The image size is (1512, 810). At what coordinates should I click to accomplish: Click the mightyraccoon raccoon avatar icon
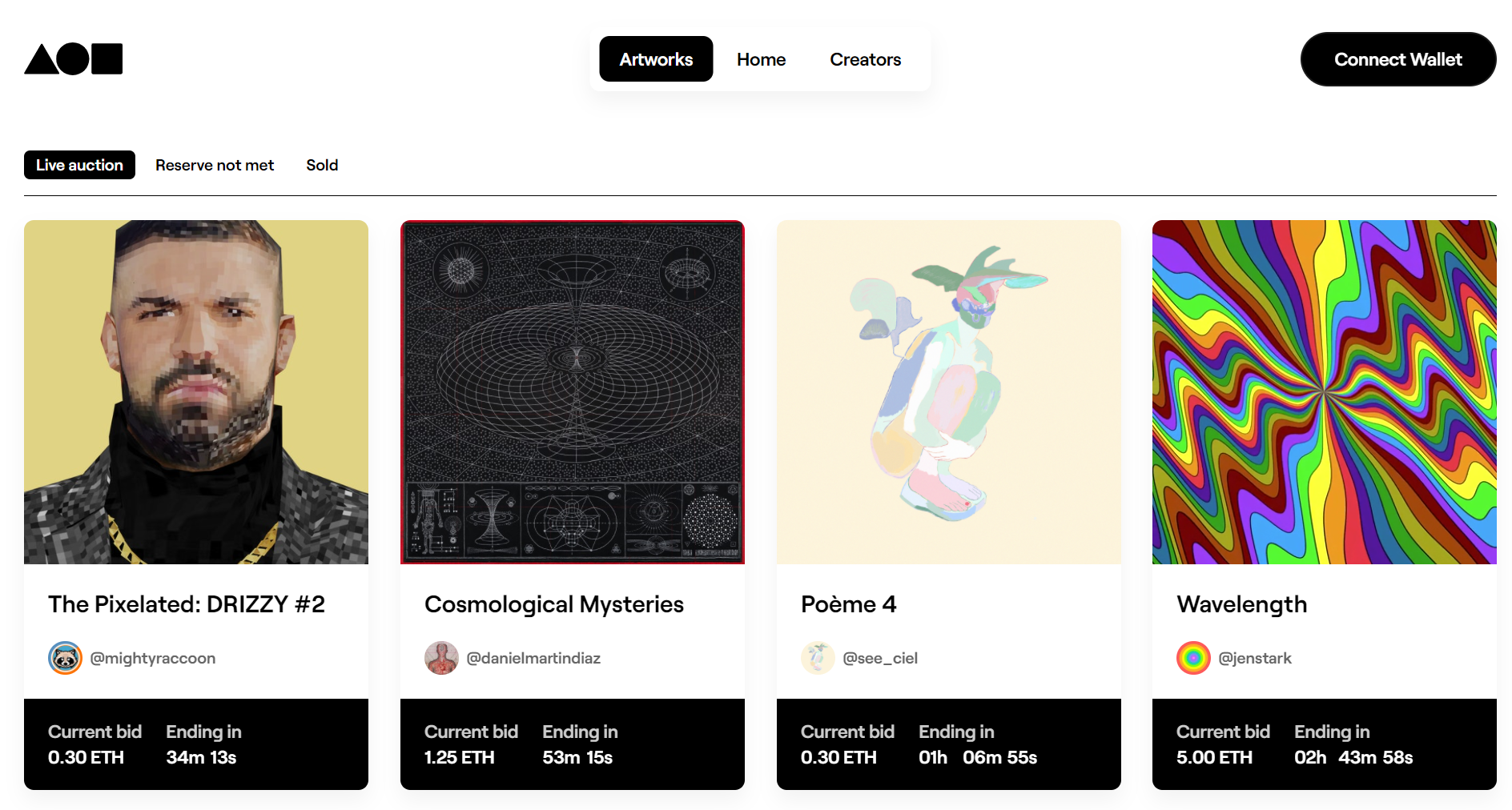point(66,658)
